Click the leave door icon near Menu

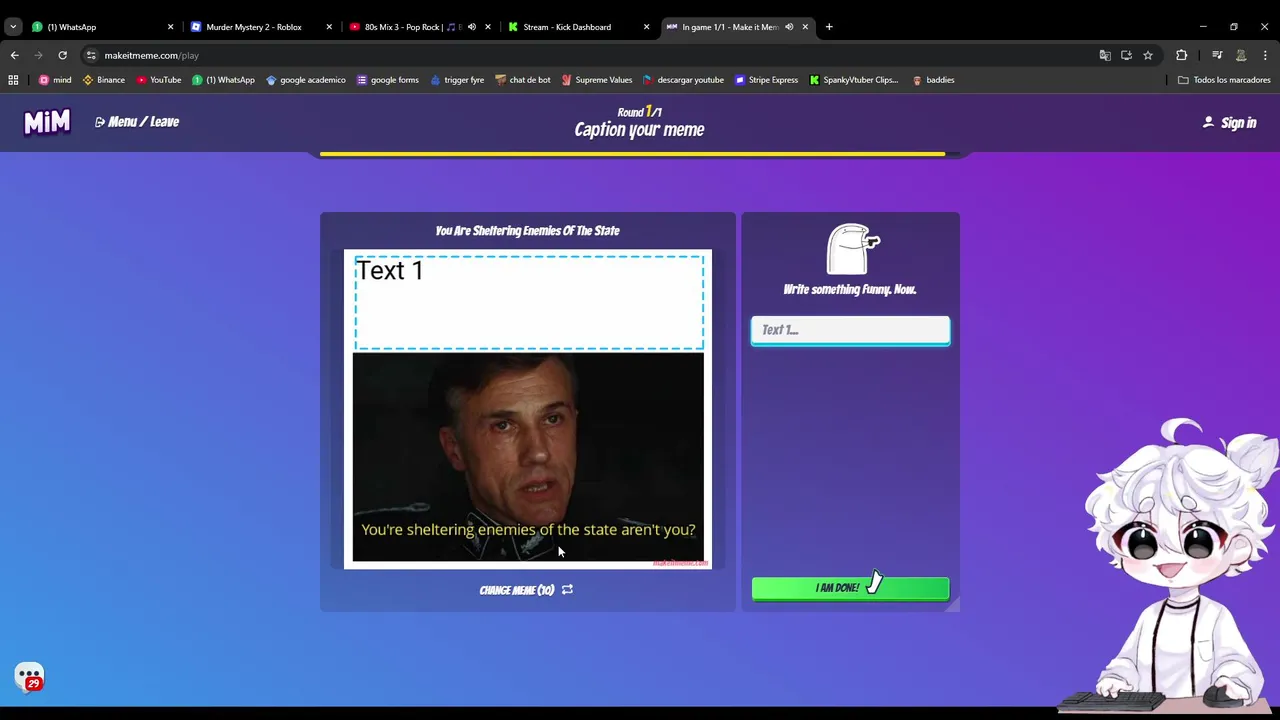(x=100, y=122)
